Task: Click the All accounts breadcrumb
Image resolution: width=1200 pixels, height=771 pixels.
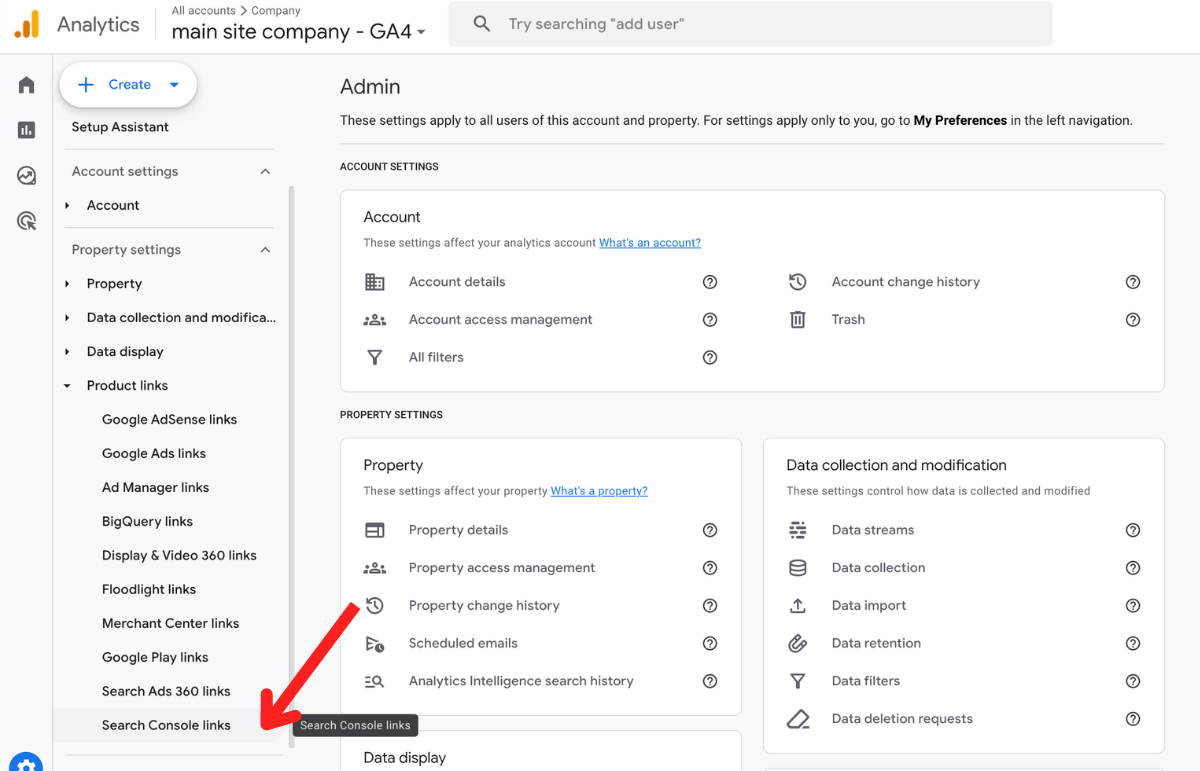Action: coord(204,11)
